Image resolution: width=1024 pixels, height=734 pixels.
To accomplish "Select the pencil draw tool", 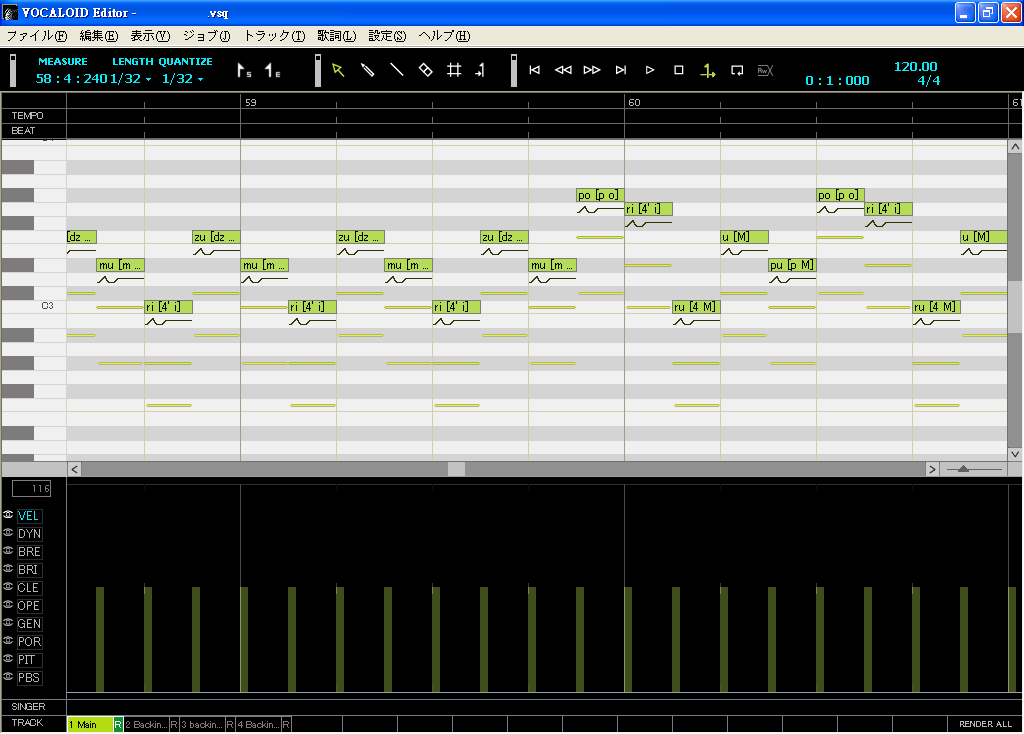I will coord(367,70).
